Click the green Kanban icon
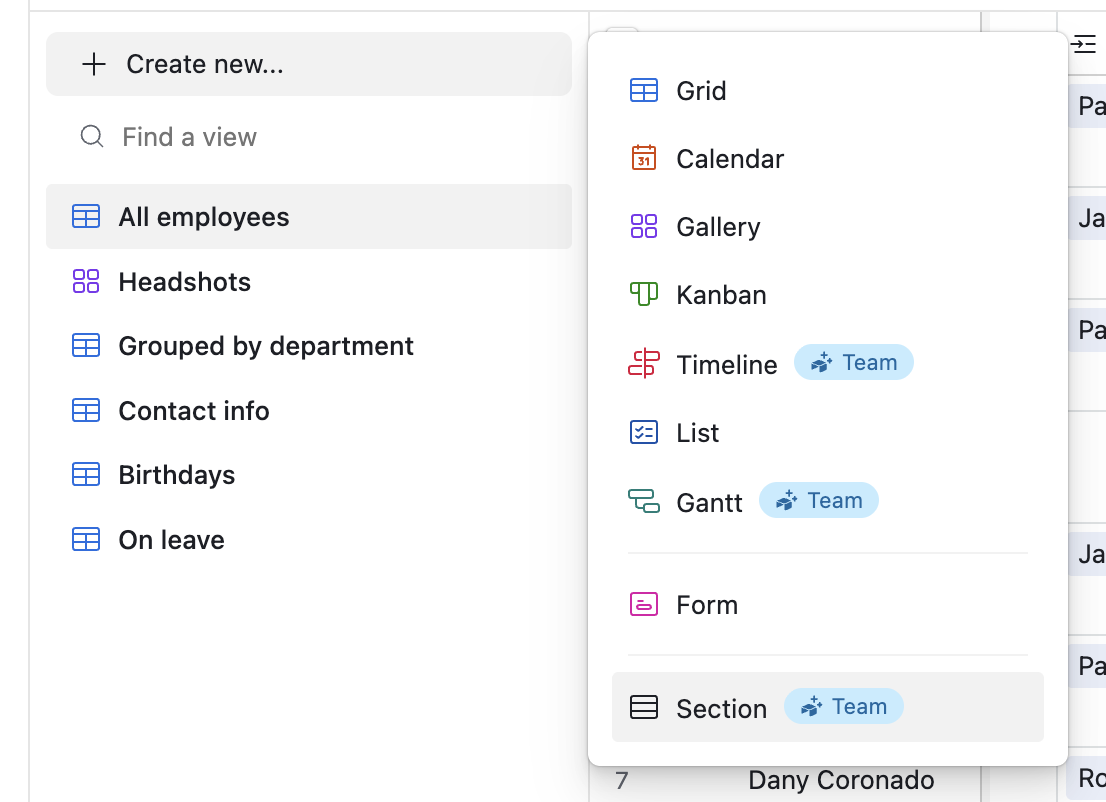 [643, 294]
